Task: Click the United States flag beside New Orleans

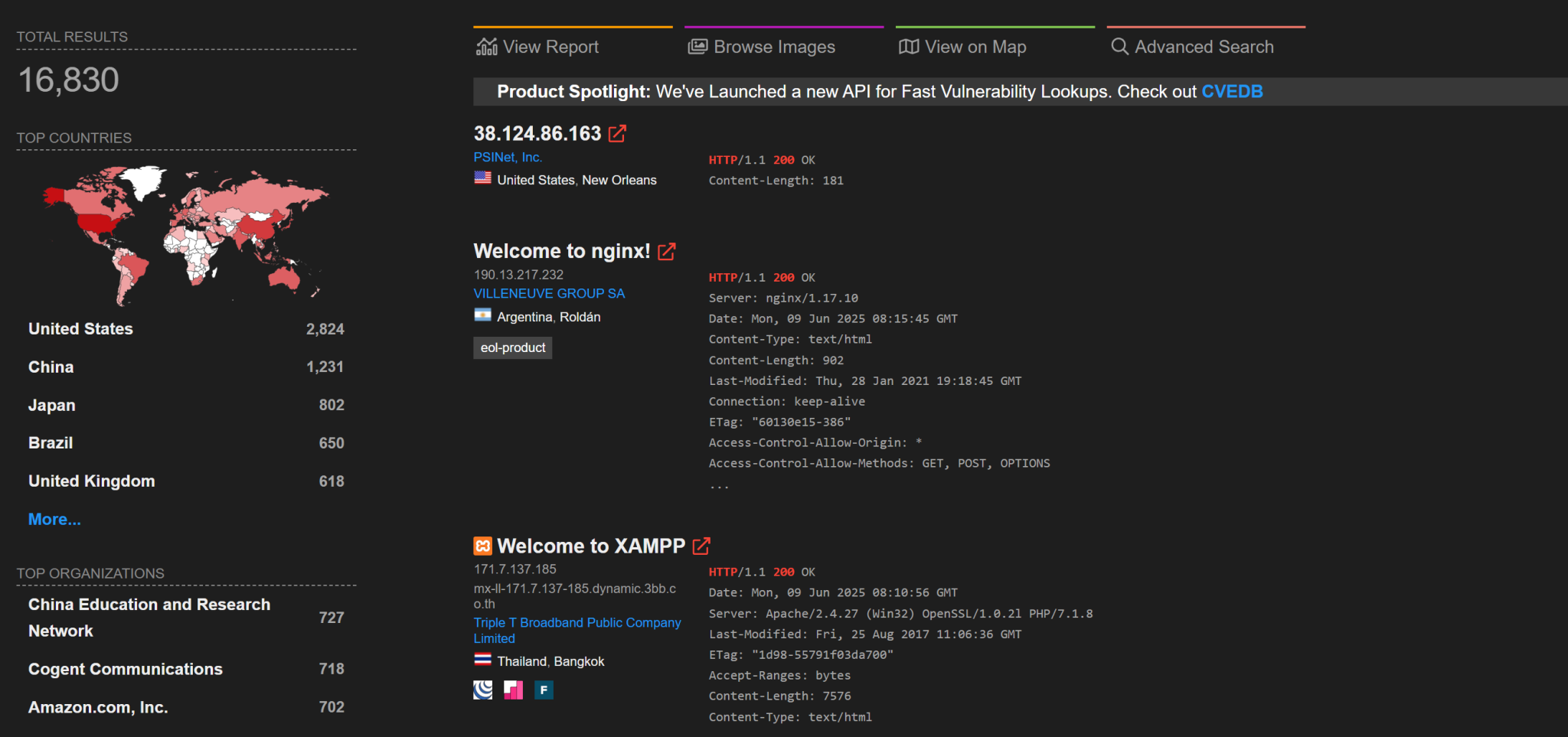Action: pos(482,179)
